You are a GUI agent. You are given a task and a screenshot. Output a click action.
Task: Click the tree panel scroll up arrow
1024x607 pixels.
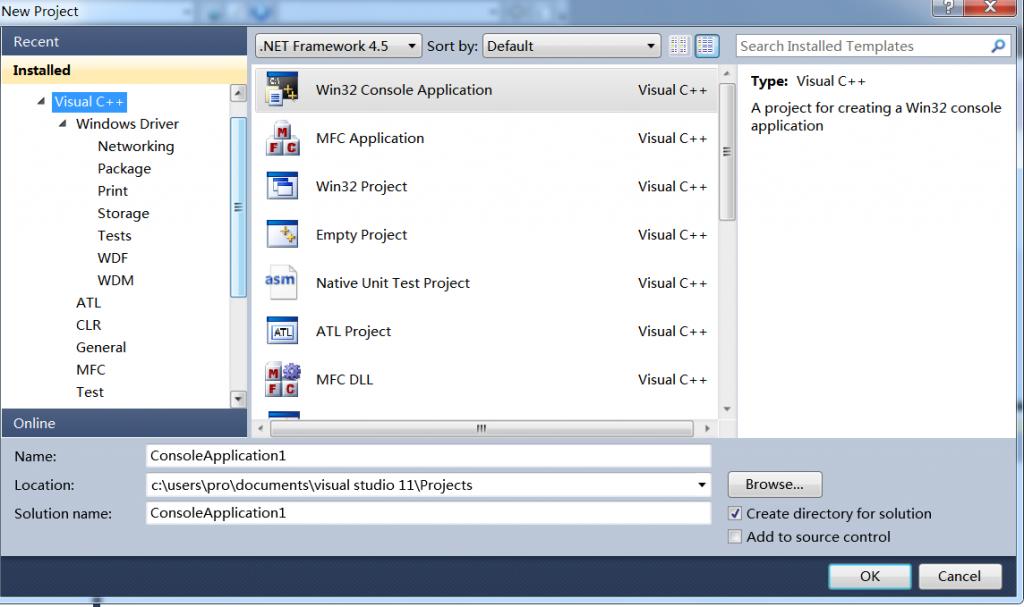click(x=238, y=93)
